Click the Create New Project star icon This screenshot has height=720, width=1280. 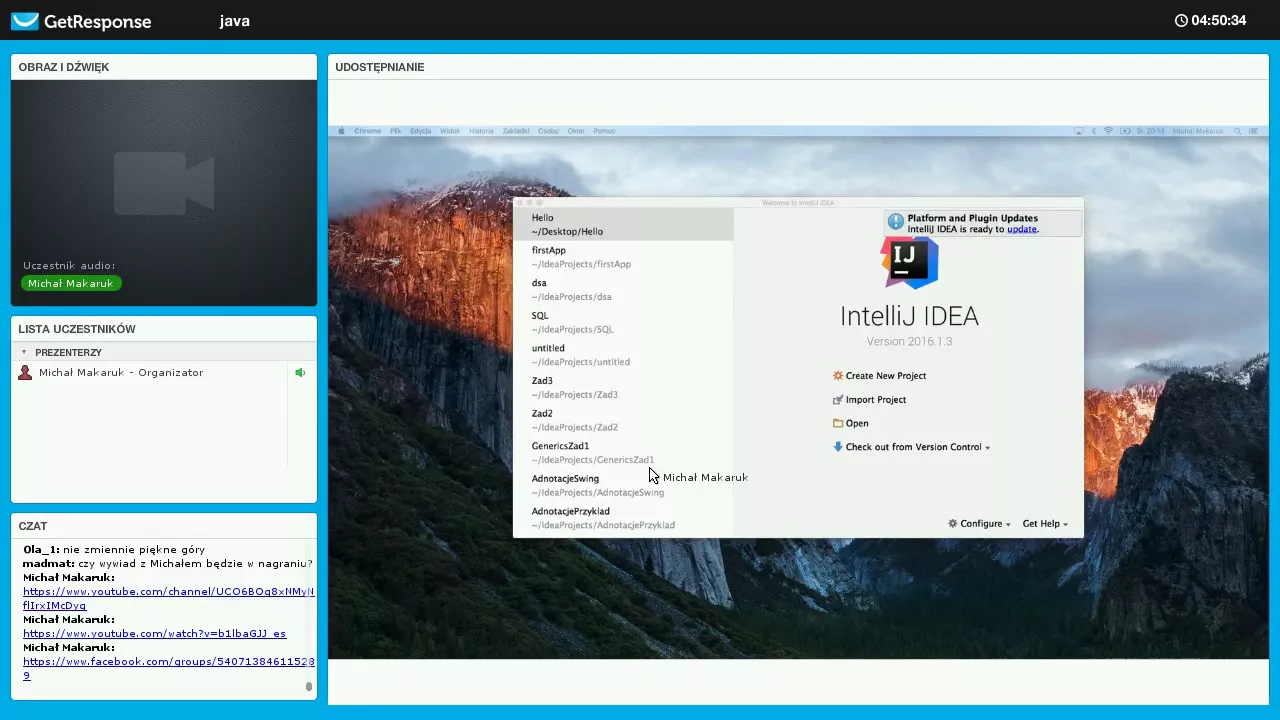point(838,376)
